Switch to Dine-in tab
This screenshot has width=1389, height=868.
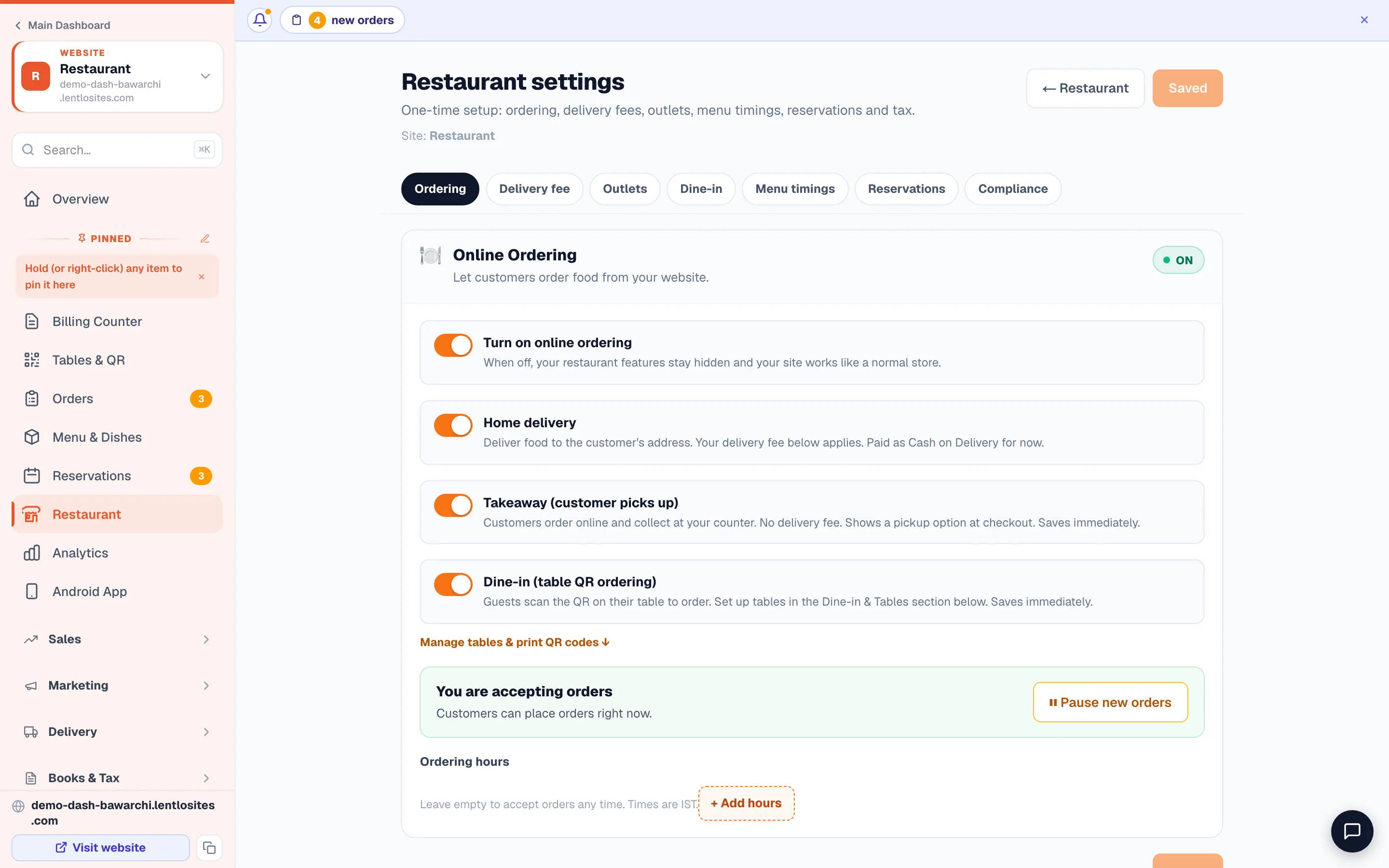(x=701, y=189)
